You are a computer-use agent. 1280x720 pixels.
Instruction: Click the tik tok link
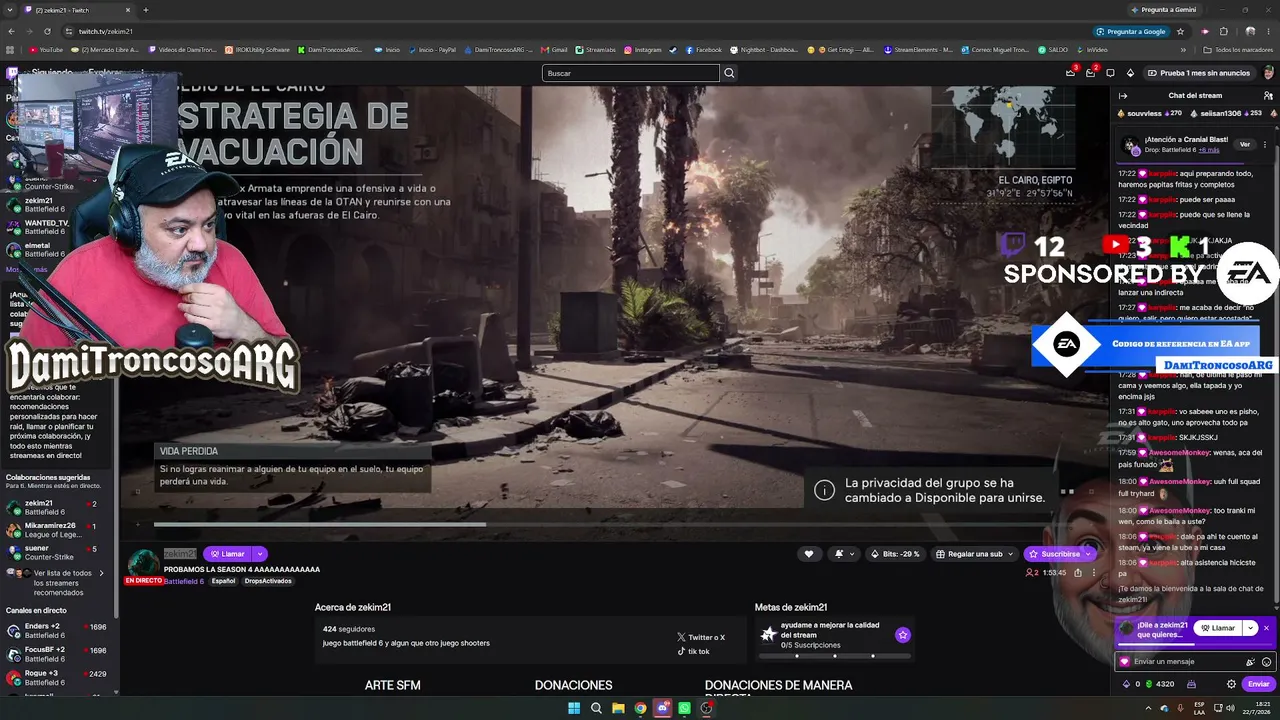(693, 651)
